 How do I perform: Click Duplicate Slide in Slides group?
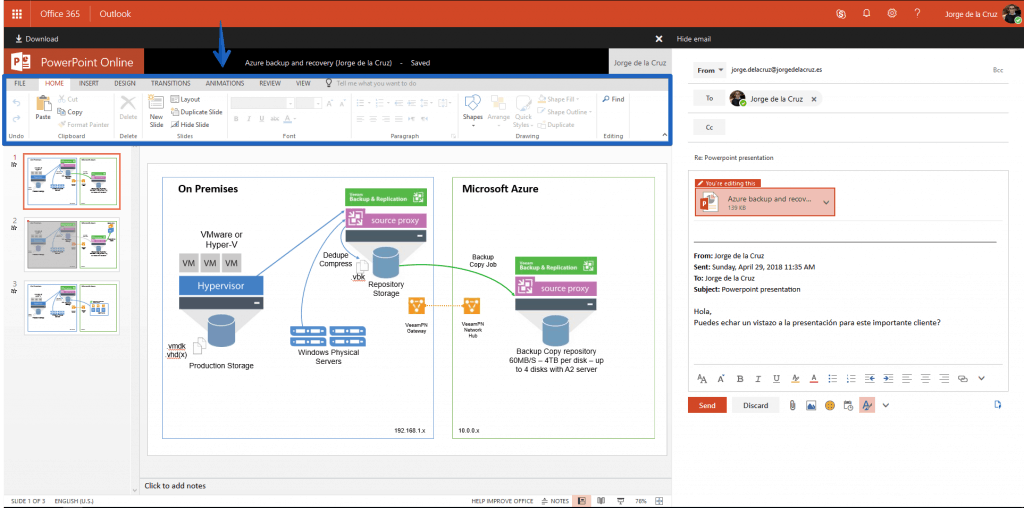(197, 112)
